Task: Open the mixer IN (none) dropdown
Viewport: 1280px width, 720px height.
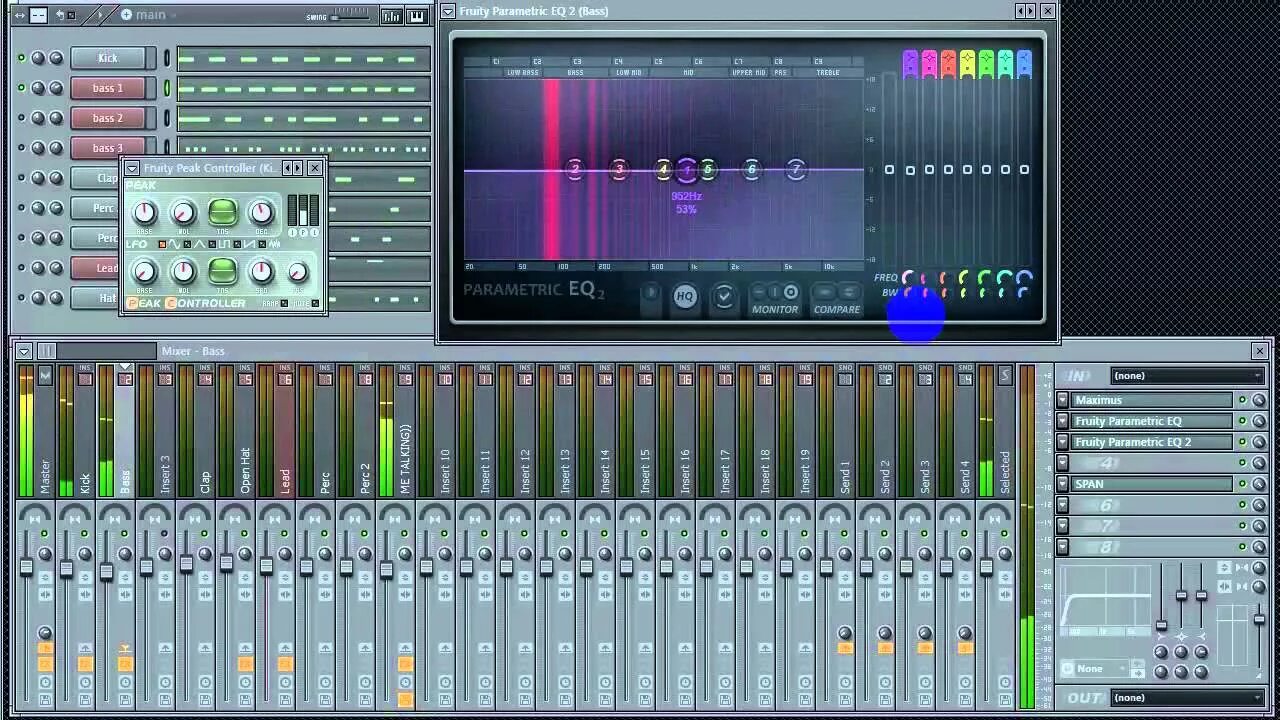Action: pos(1187,376)
